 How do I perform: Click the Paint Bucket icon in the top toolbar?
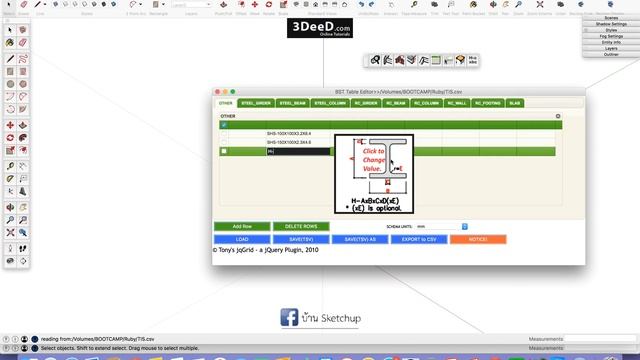coord(473,4)
